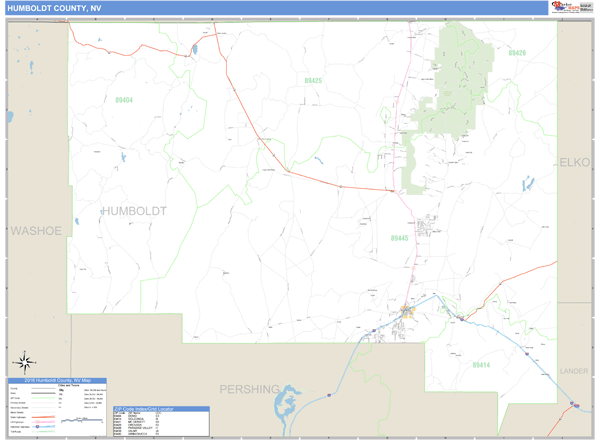600x440 pixels.
Task: Select the 89425 ZIP code label
Action: [313, 80]
